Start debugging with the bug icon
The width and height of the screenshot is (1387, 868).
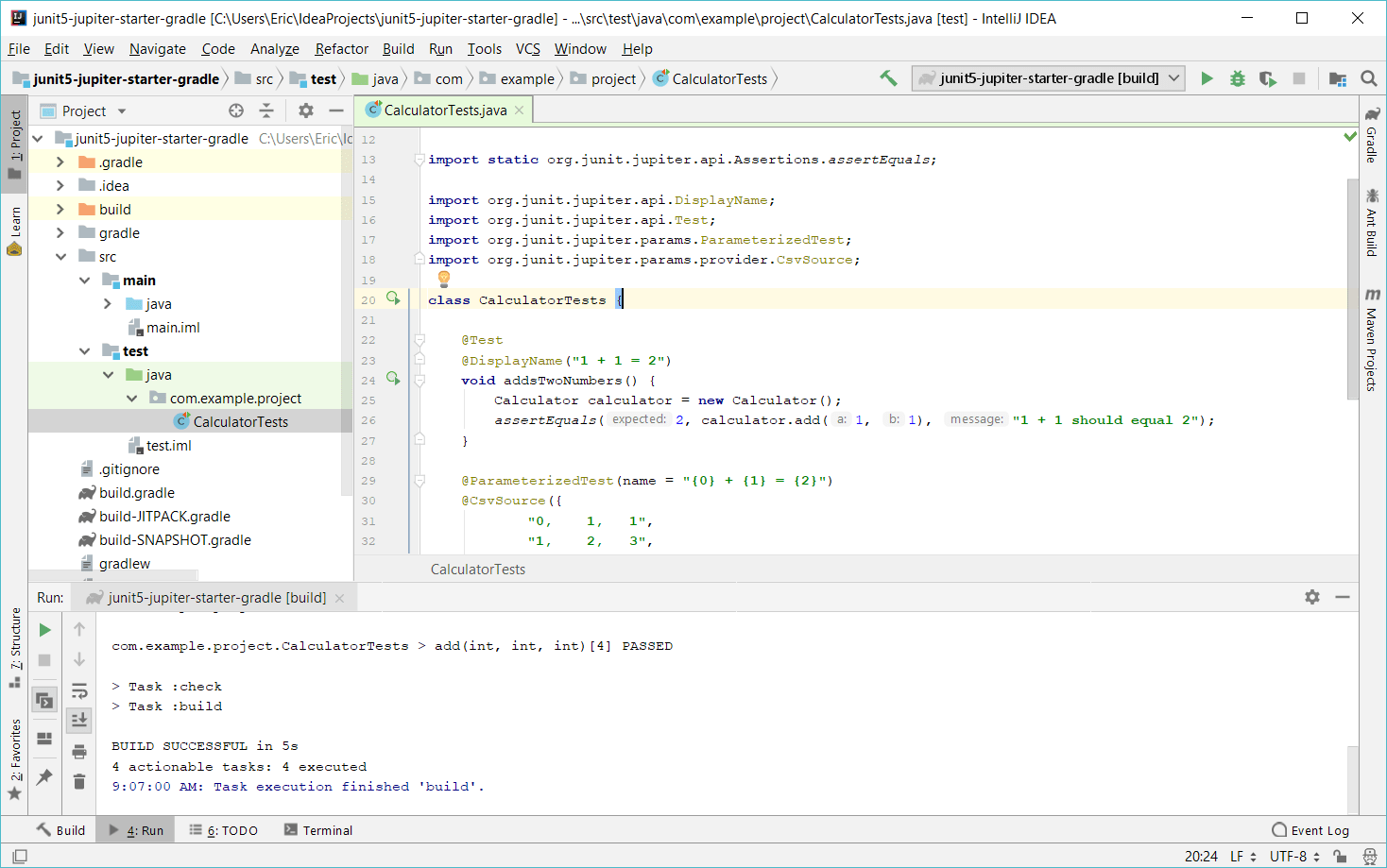tap(1237, 78)
